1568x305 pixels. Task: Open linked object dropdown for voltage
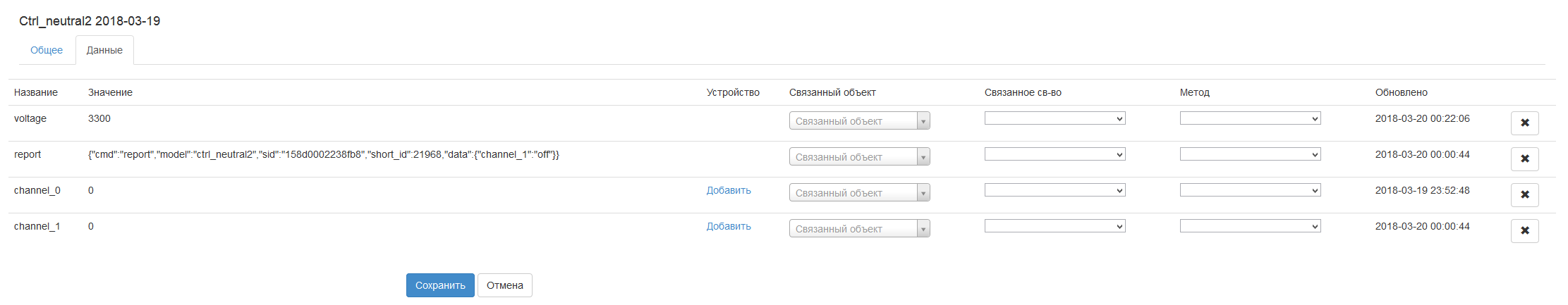(859, 121)
